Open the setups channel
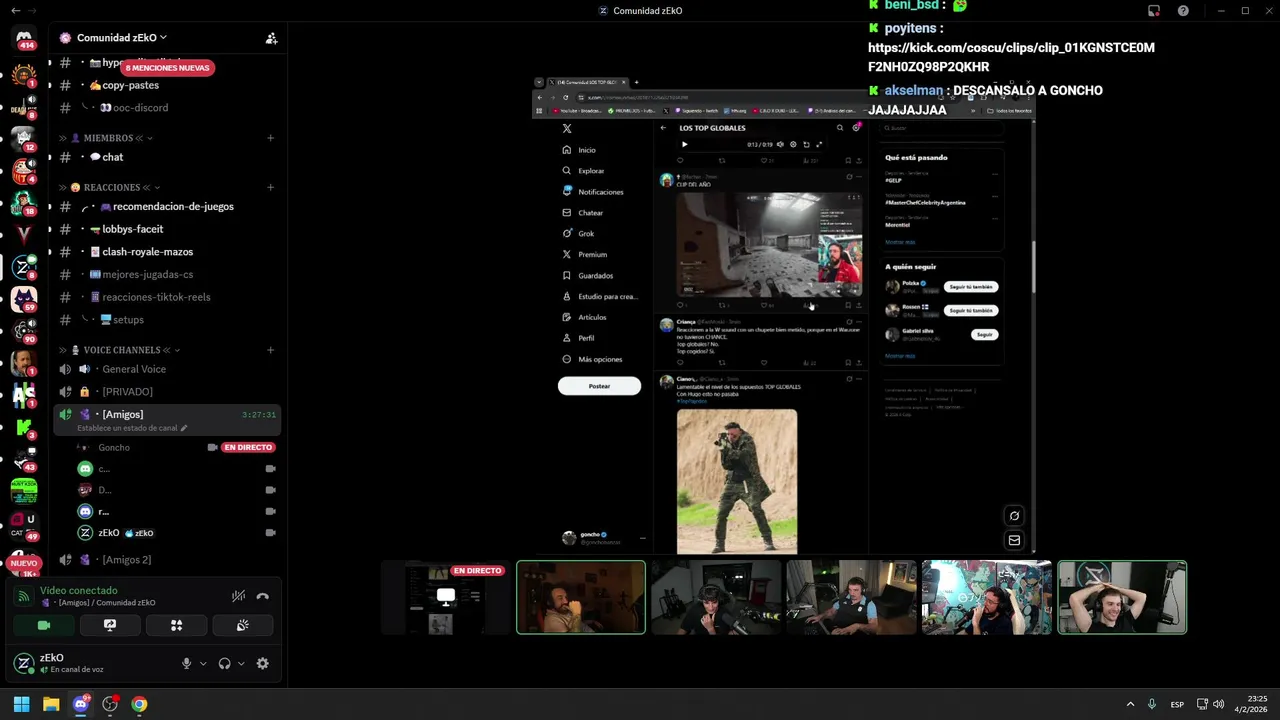This screenshot has height=720, width=1280. [128, 320]
